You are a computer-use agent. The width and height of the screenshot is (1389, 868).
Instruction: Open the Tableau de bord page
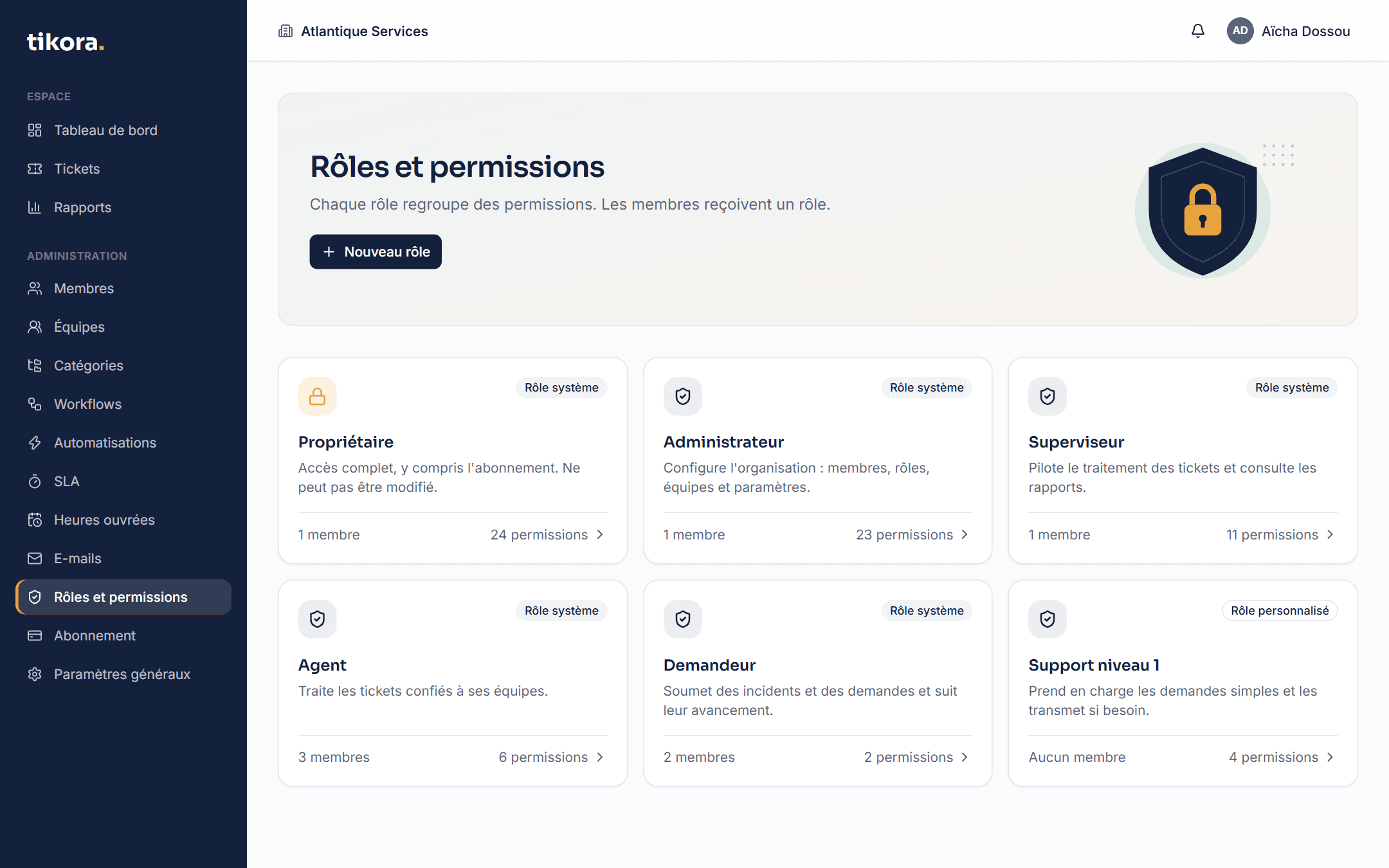123,131
